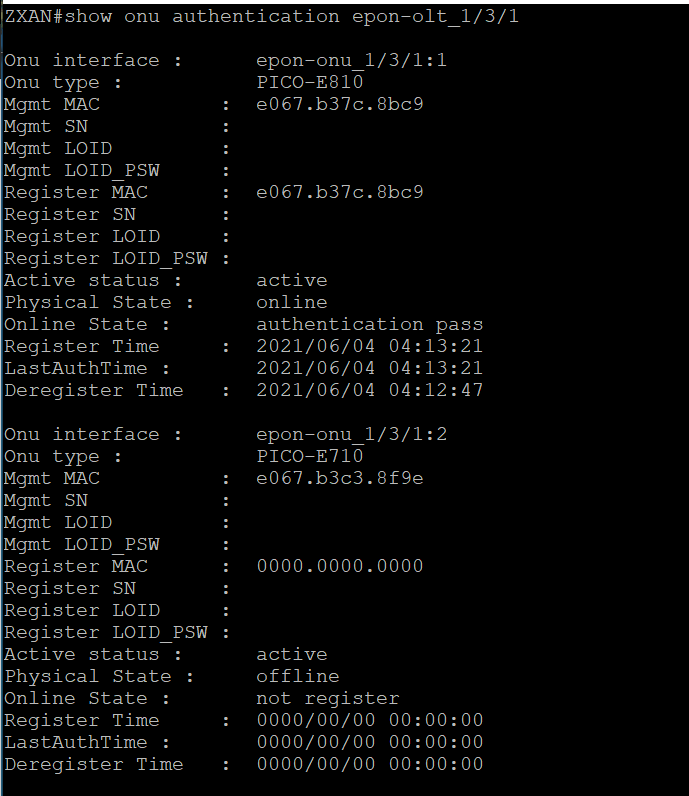Click the PICO-E810 ONU type value
This screenshot has height=796, width=689.
310,82
